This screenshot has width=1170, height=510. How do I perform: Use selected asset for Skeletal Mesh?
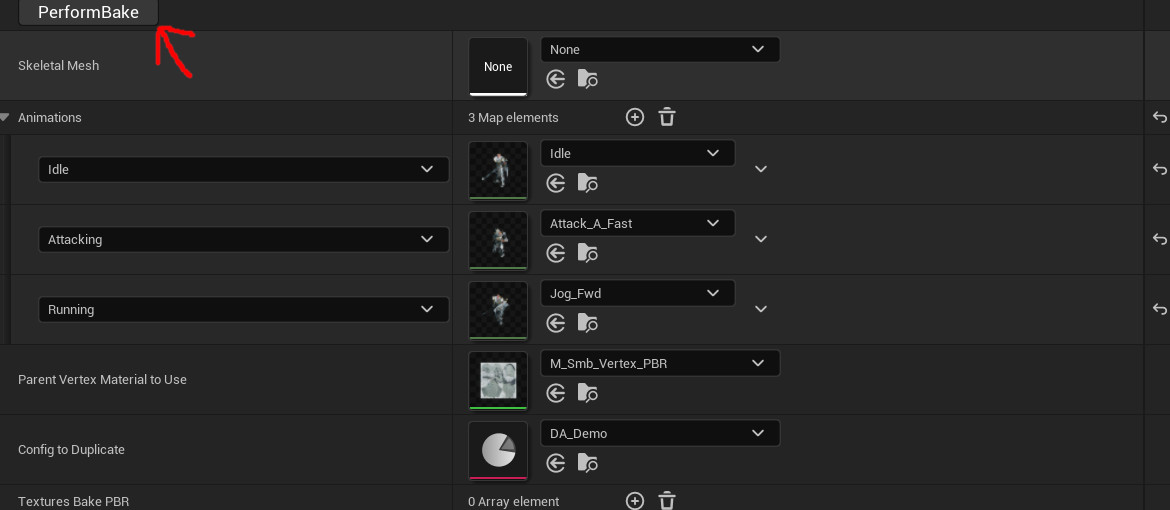(556, 79)
